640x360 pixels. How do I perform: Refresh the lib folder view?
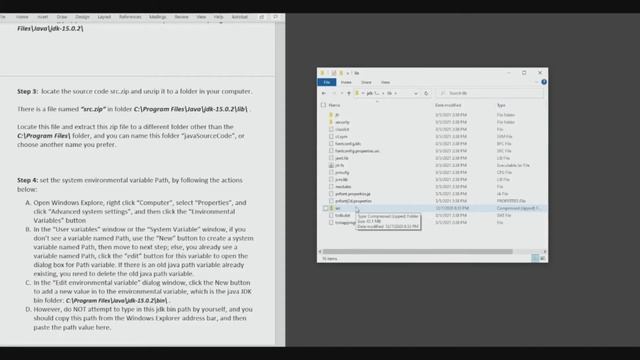426,93
